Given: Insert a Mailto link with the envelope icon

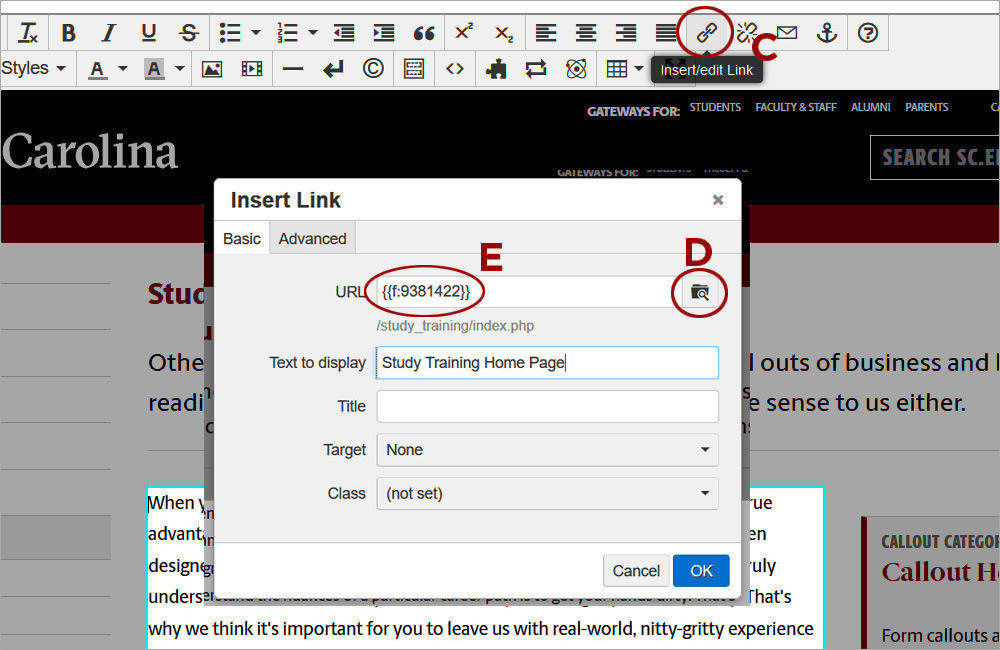Looking at the screenshot, I should pos(785,32).
